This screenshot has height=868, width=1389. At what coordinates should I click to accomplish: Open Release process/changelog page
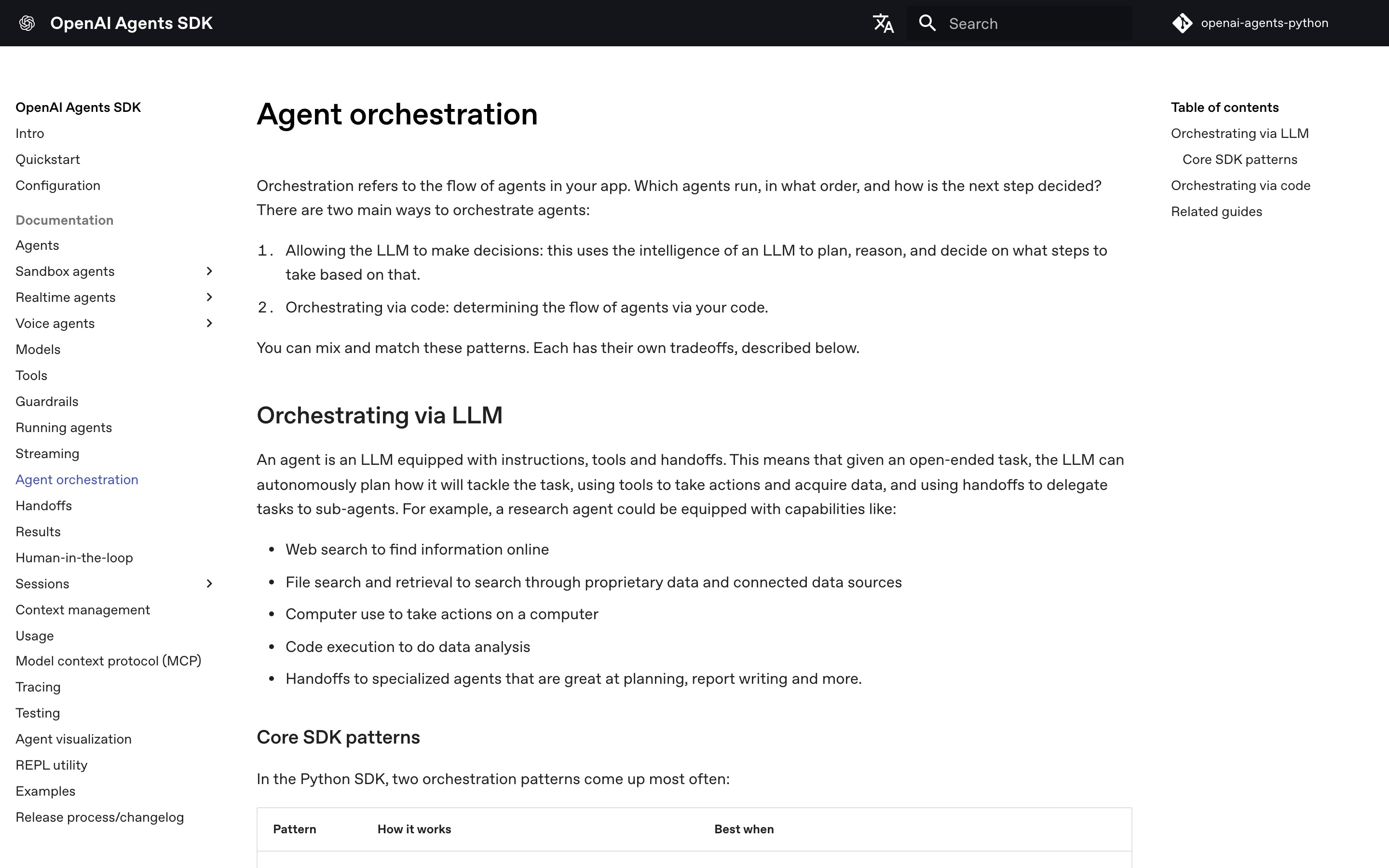(100, 817)
